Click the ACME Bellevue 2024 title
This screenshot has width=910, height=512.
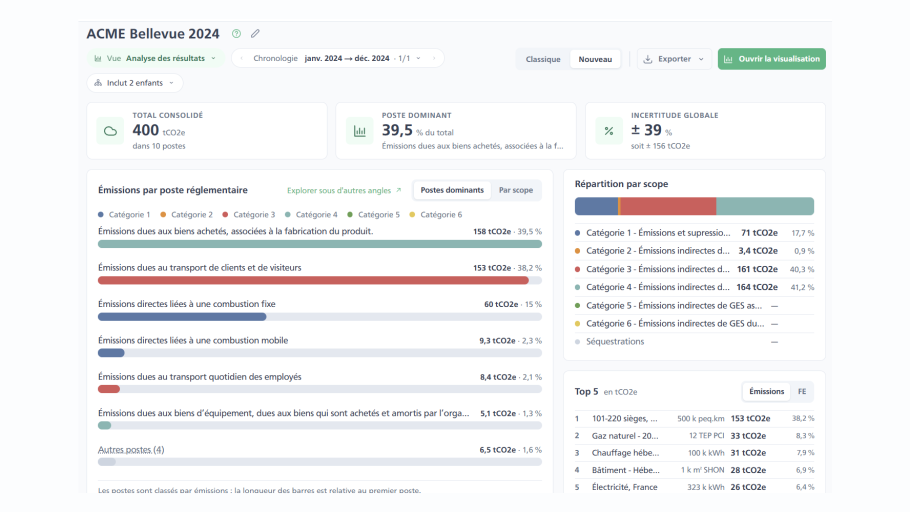pos(153,34)
